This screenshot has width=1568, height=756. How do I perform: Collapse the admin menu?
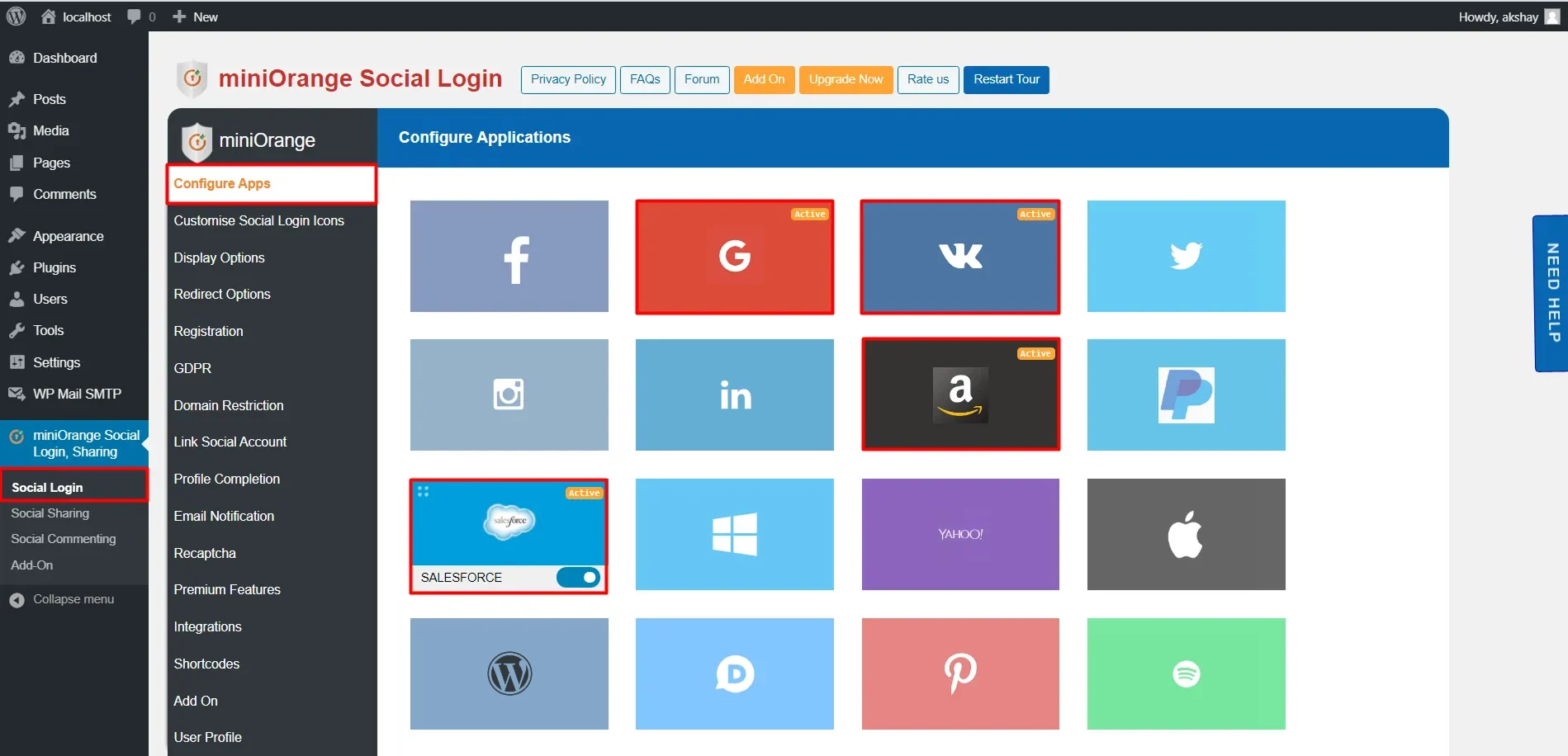(x=74, y=599)
